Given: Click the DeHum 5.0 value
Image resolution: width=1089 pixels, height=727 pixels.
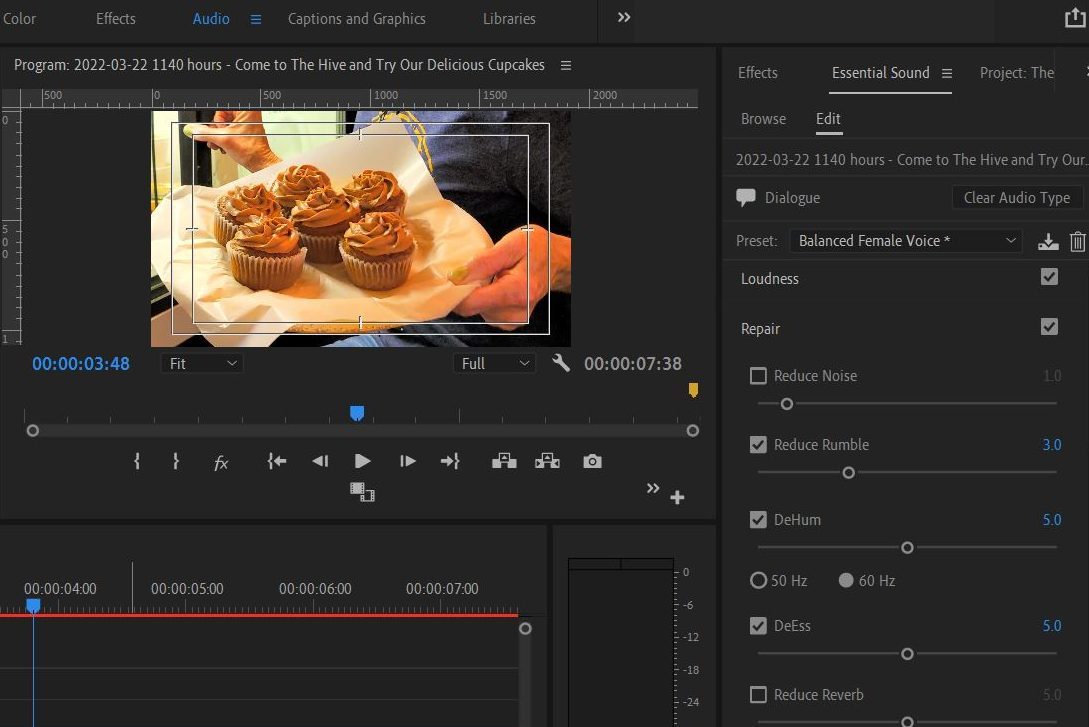Looking at the screenshot, I should (1051, 519).
